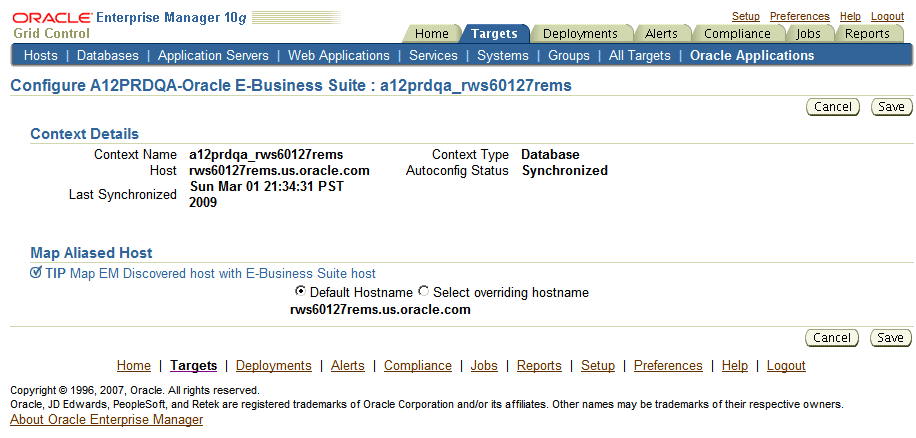Click the footer Help link

click(735, 366)
